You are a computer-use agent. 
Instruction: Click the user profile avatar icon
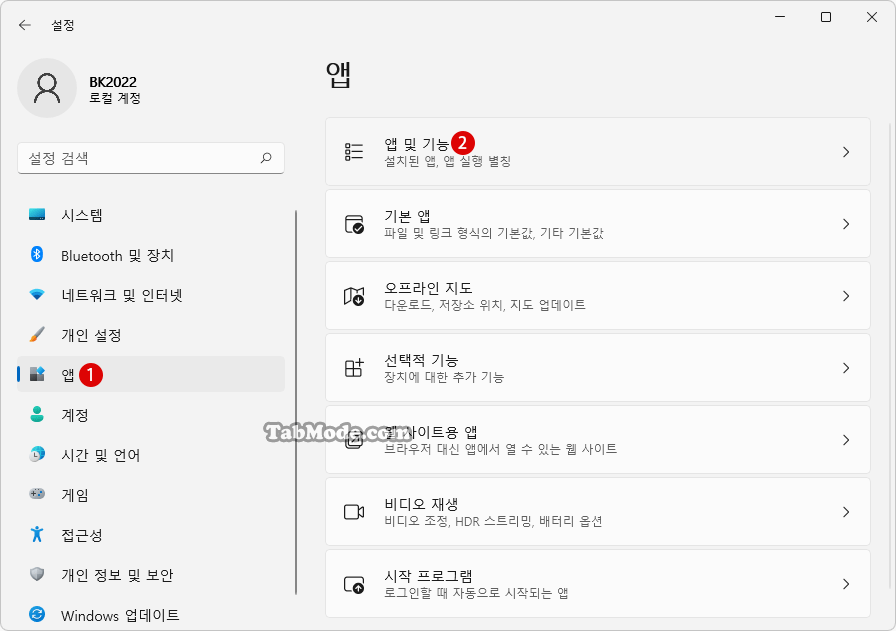pyautogui.click(x=47, y=88)
